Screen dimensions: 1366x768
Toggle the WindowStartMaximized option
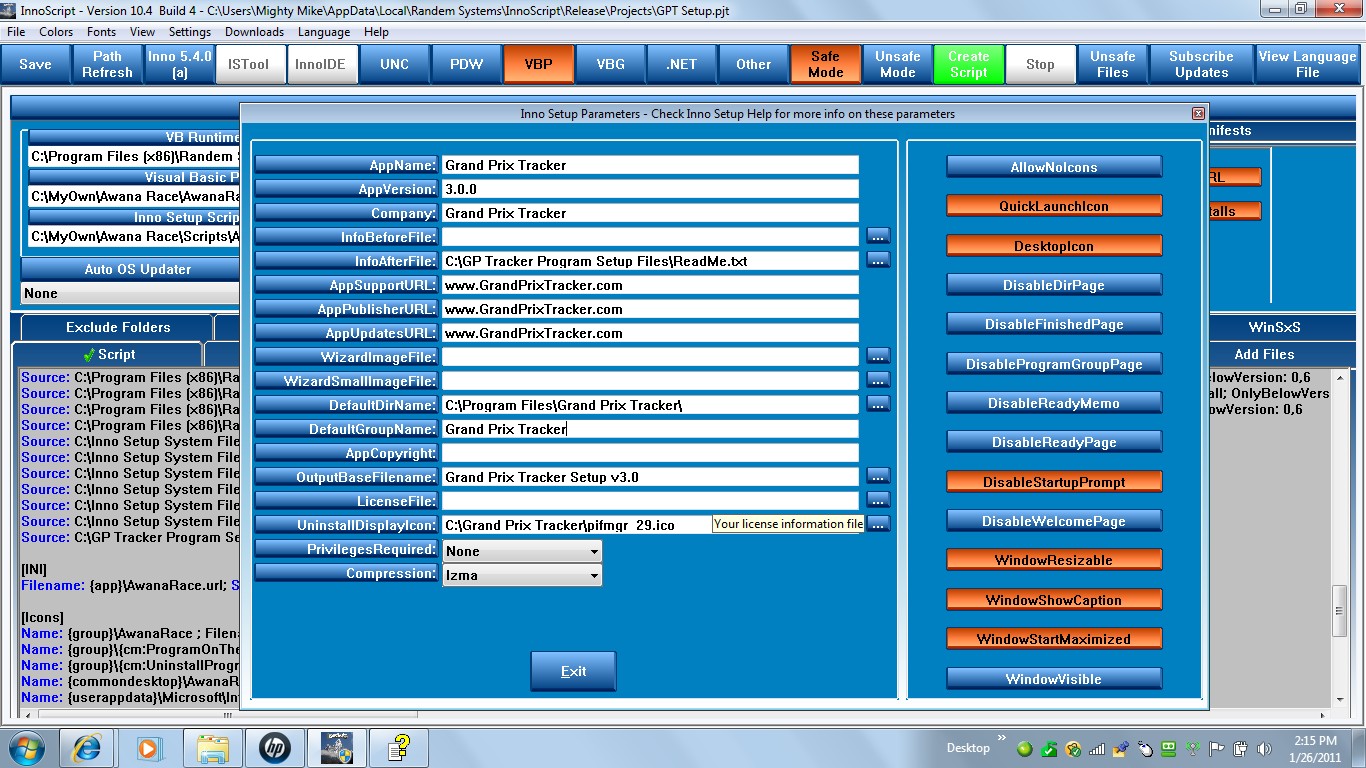1054,639
